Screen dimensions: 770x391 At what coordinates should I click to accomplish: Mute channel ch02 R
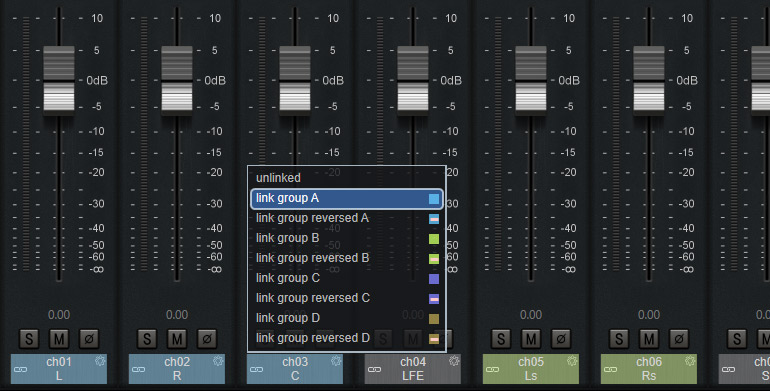pyautogui.click(x=177, y=338)
